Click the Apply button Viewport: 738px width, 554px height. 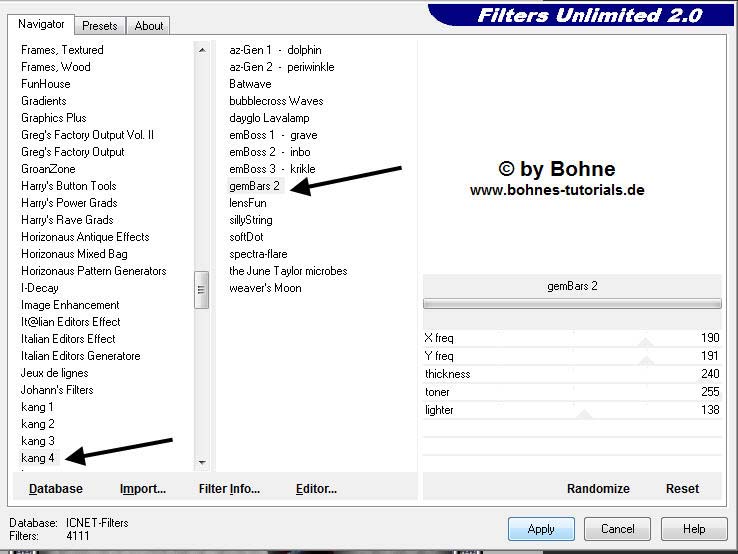coord(541,529)
